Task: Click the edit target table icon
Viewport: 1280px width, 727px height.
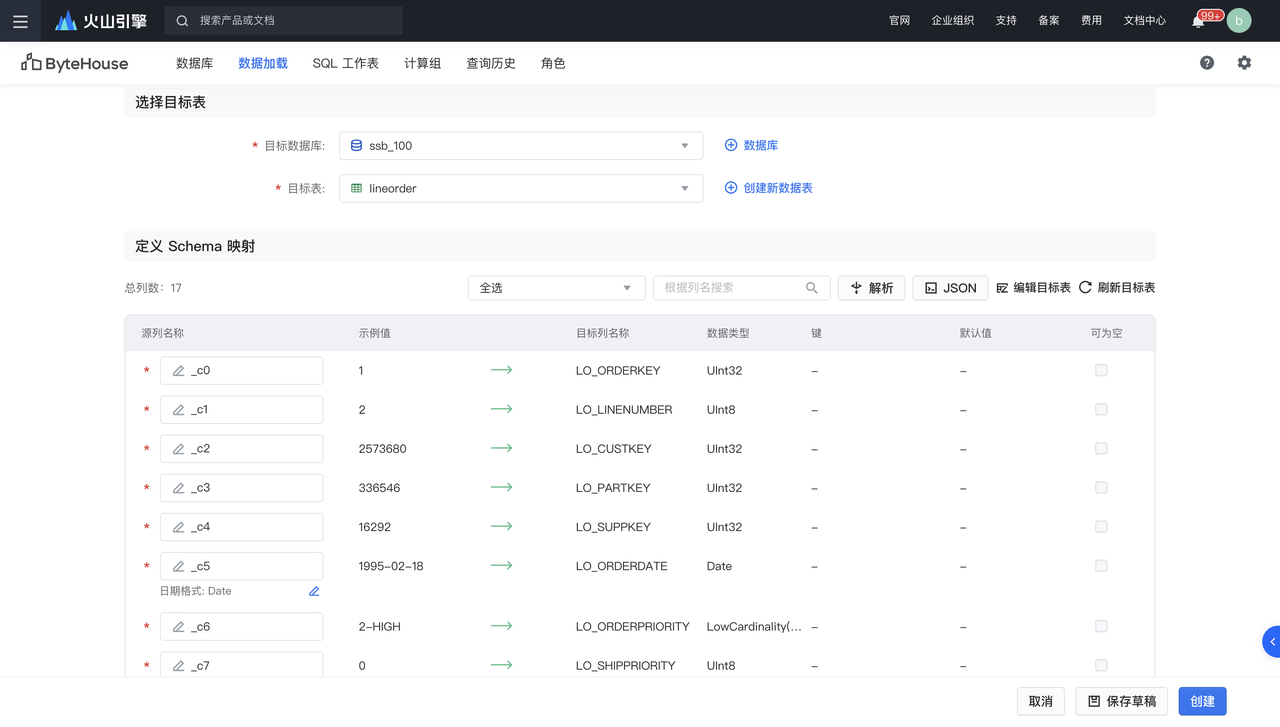Action: pyautogui.click(x=1002, y=288)
